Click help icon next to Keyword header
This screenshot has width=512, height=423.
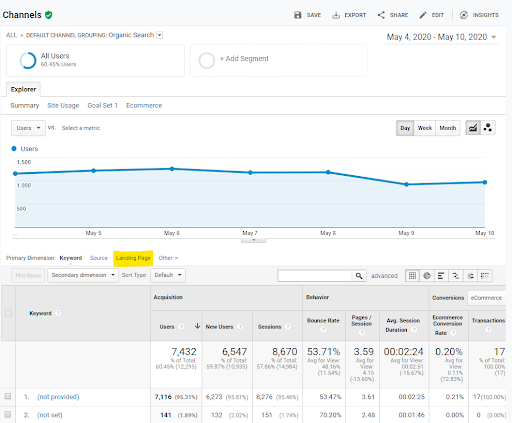(x=58, y=313)
